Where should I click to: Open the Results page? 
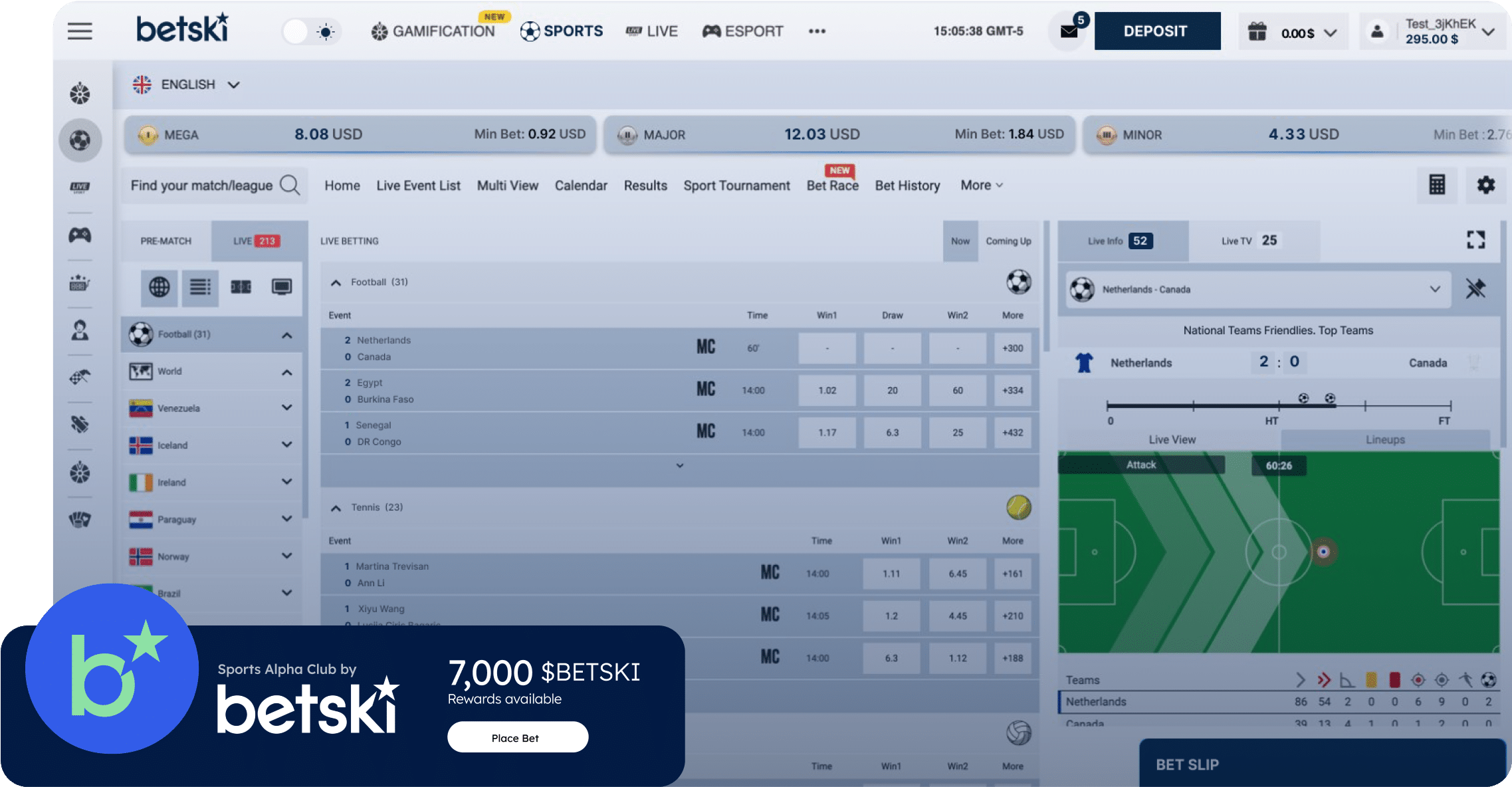tap(645, 185)
